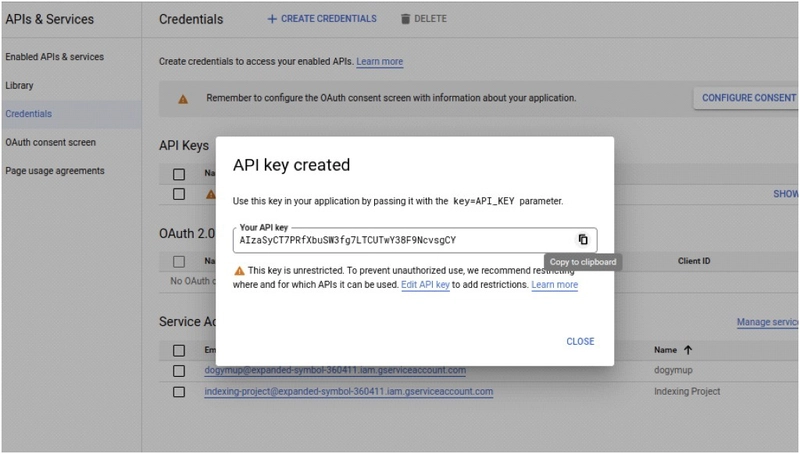Open OAuth consent screen page

click(x=51, y=142)
